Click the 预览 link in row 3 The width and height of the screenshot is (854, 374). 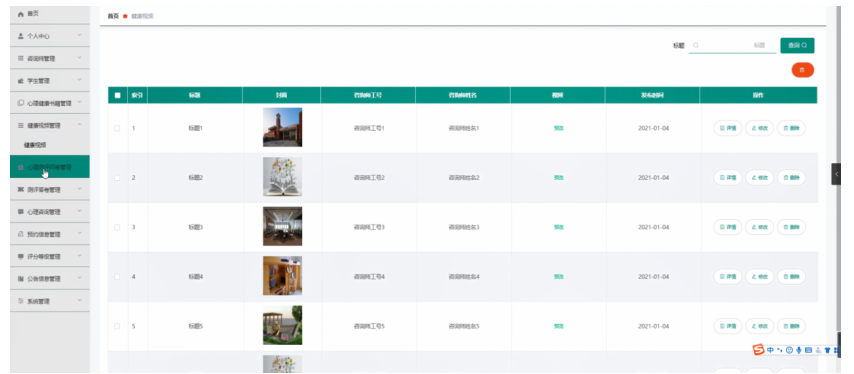point(558,228)
